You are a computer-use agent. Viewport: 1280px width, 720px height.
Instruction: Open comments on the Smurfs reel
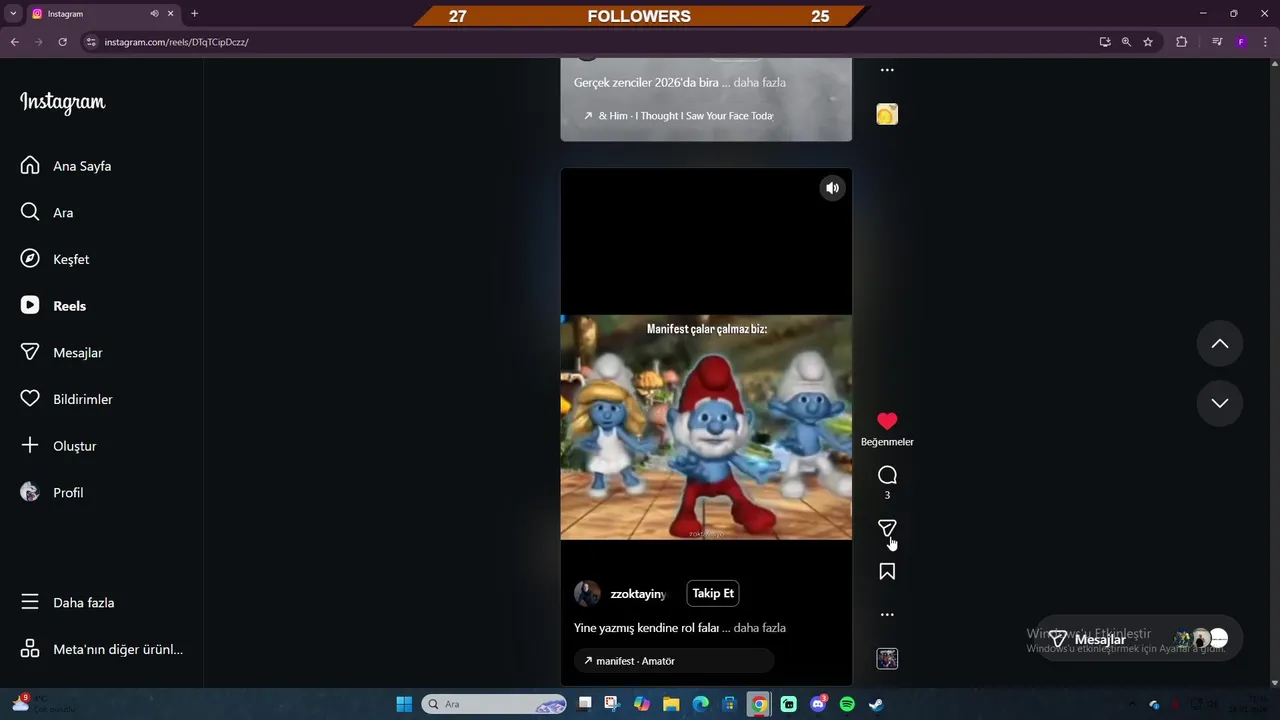click(887, 475)
